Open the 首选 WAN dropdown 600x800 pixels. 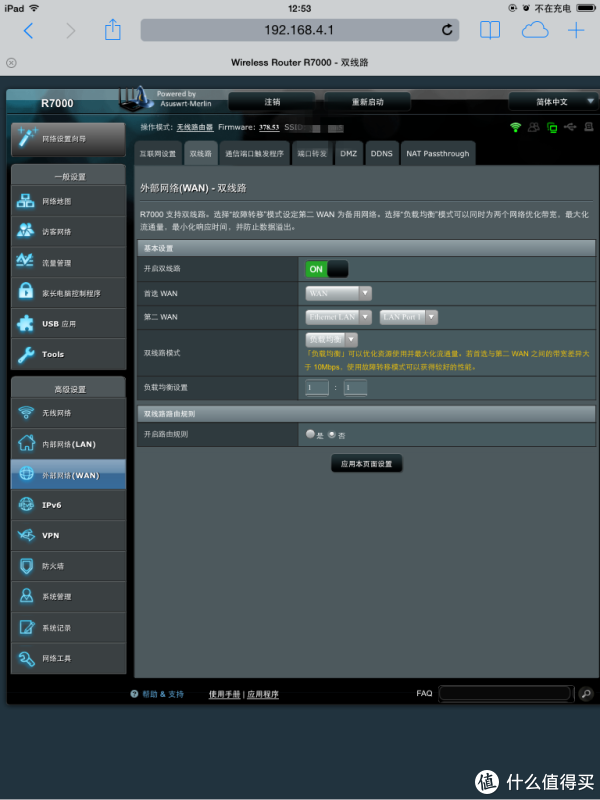[338, 293]
